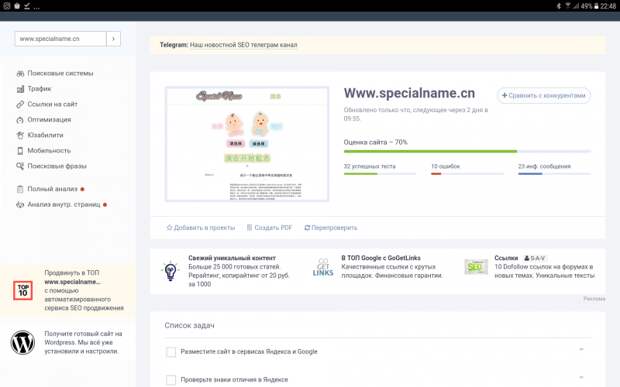This screenshot has height=387, width=620.
Task: Open Трафик chart icon in sidebar
Action: click(x=20, y=89)
